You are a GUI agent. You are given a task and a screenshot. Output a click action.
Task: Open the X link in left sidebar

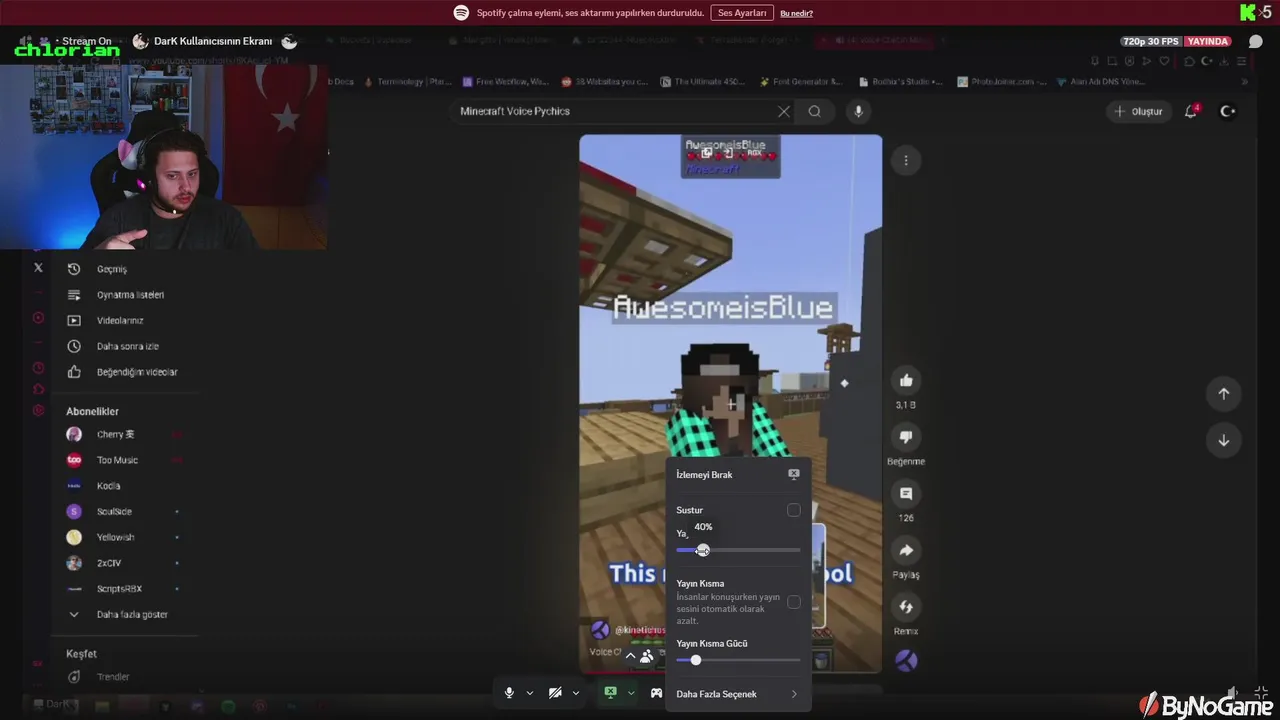[x=38, y=268]
